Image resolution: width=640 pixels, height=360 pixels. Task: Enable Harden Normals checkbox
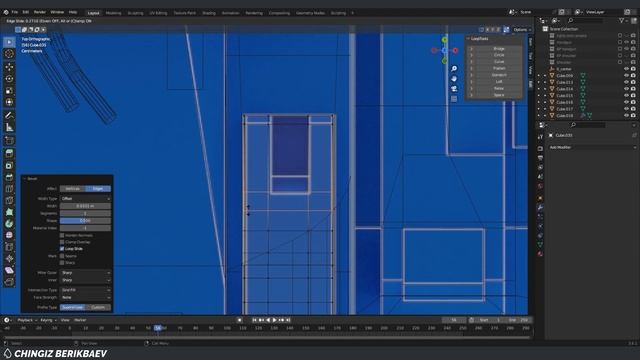coord(62,236)
